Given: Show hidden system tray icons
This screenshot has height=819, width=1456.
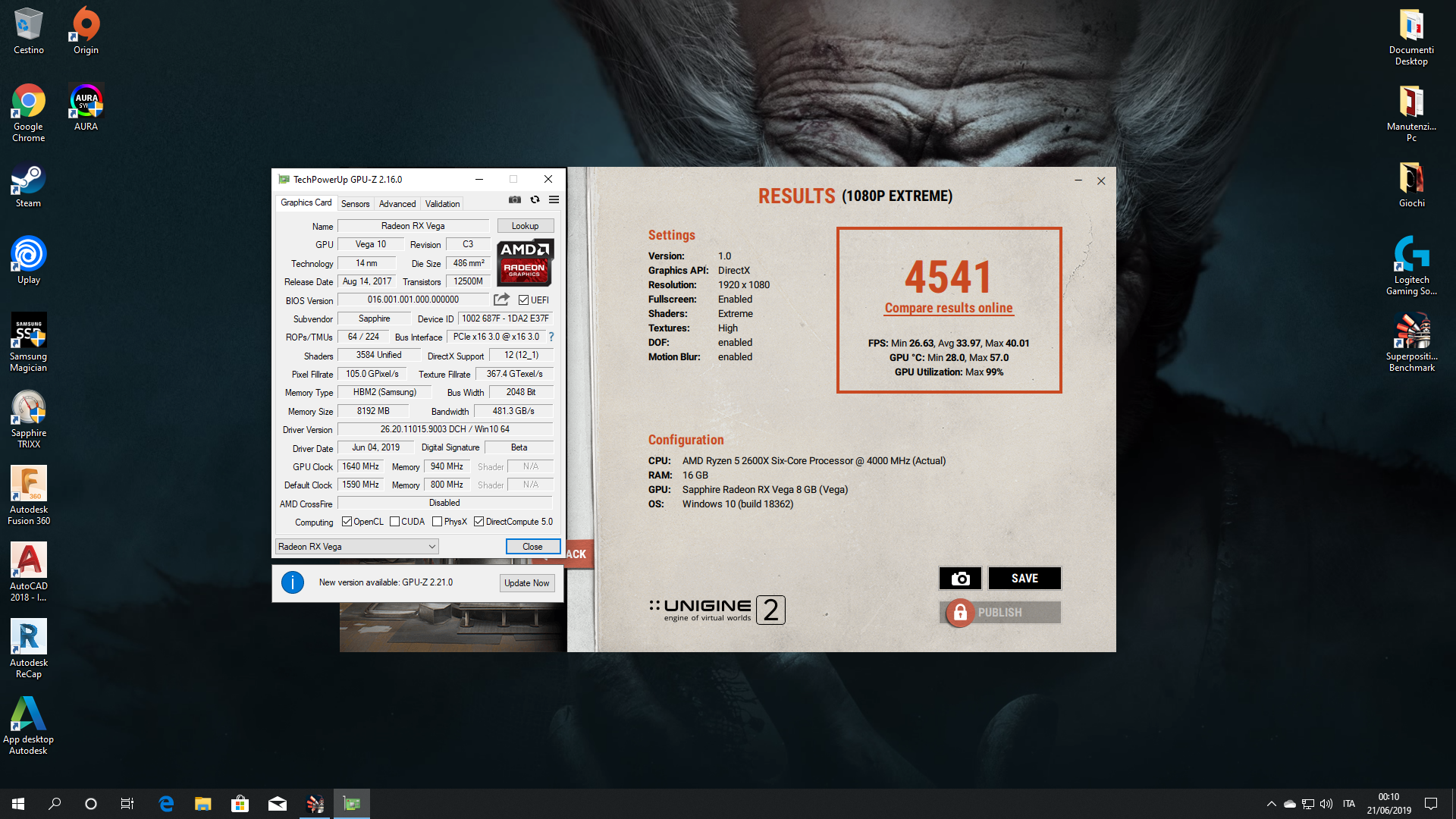Looking at the screenshot, I should tap(1271, 804).
